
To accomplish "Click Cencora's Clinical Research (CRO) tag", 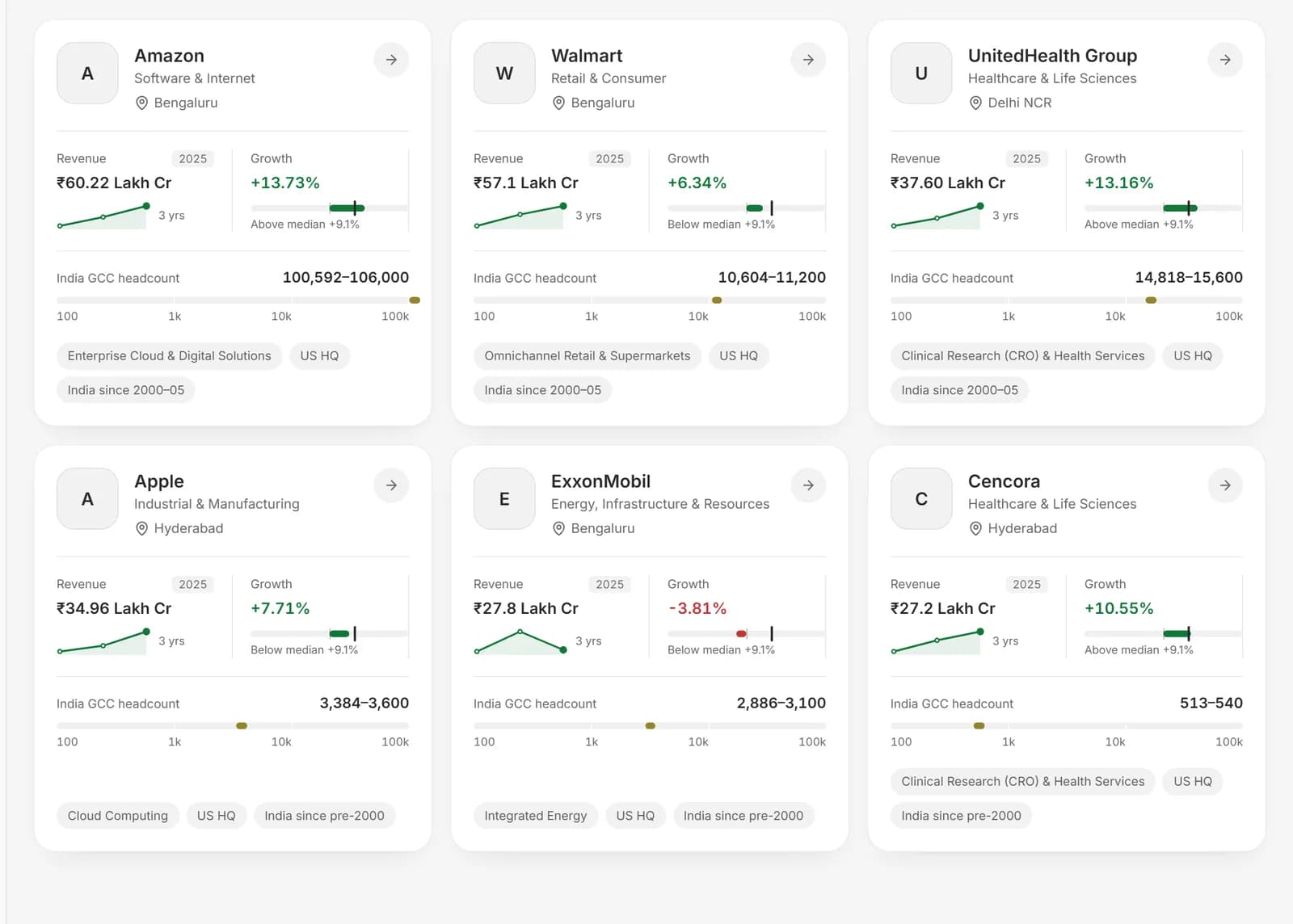I will point(1023,782).
